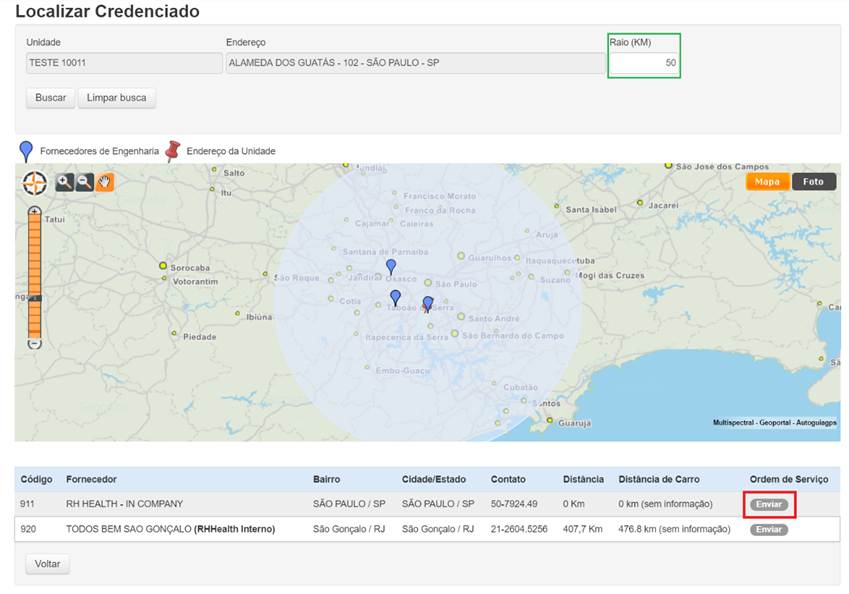Click the Distância de Carro column header

tap(659, 479)
